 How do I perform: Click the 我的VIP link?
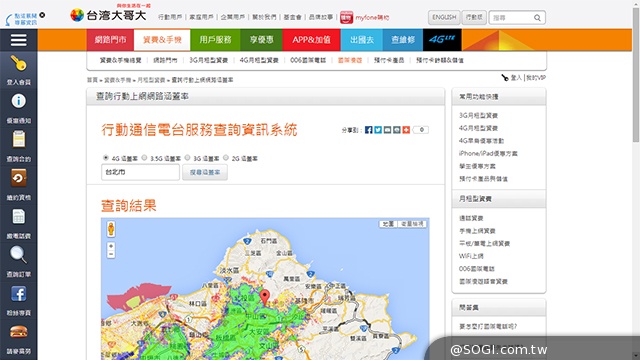(536, 78)
